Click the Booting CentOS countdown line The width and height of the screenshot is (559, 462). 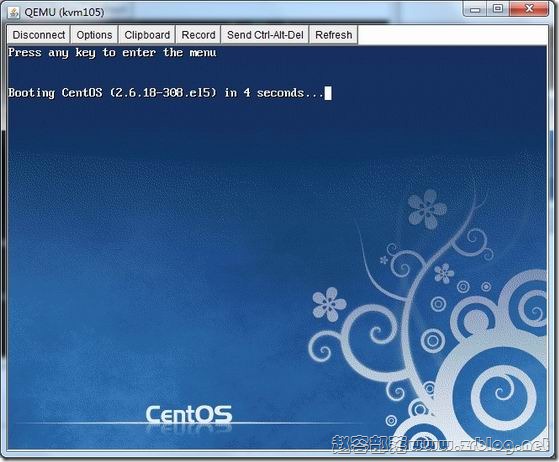[166, 93]
